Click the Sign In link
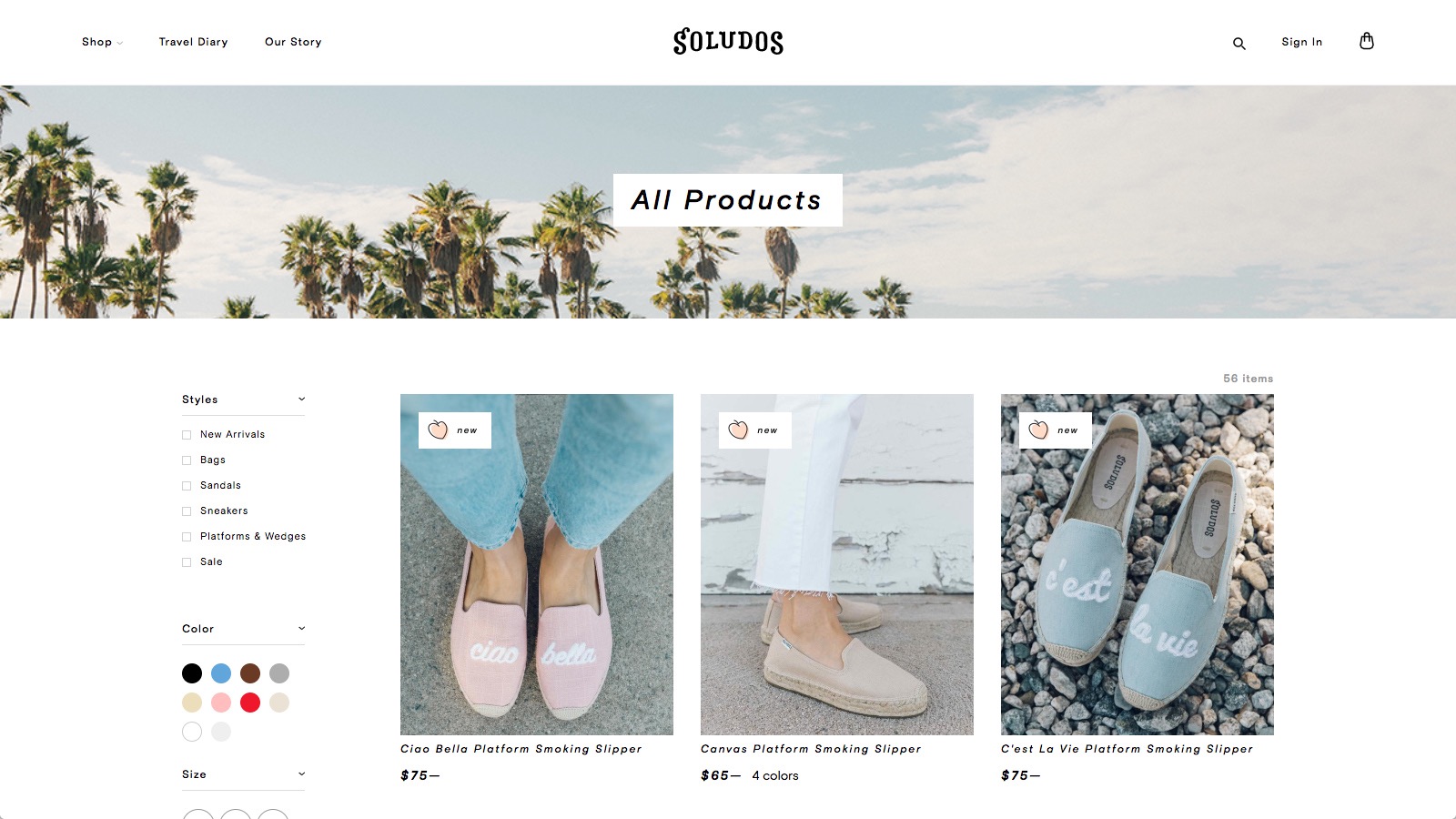 (1301, 42)
